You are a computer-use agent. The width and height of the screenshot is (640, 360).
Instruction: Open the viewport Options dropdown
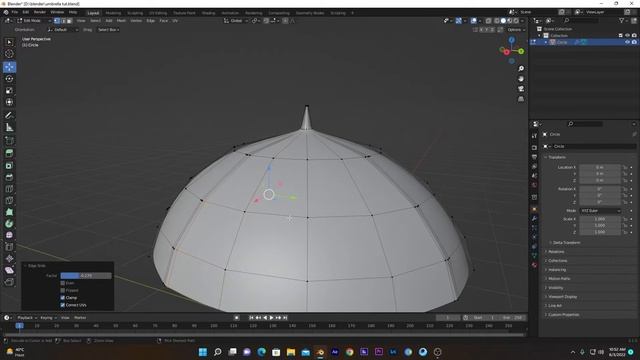[516, 30]
